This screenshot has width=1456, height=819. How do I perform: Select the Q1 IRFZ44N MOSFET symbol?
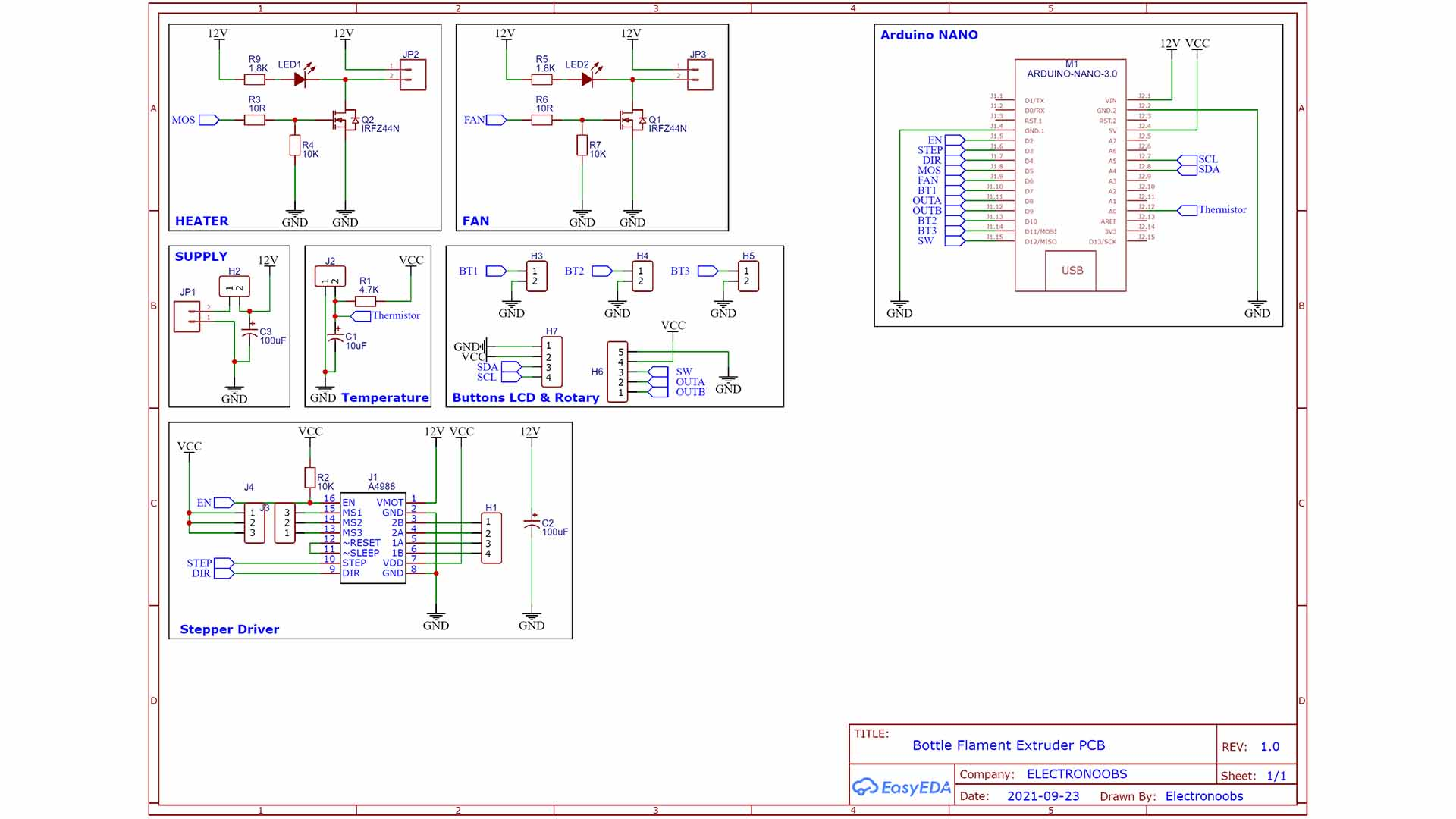(633, 120)
